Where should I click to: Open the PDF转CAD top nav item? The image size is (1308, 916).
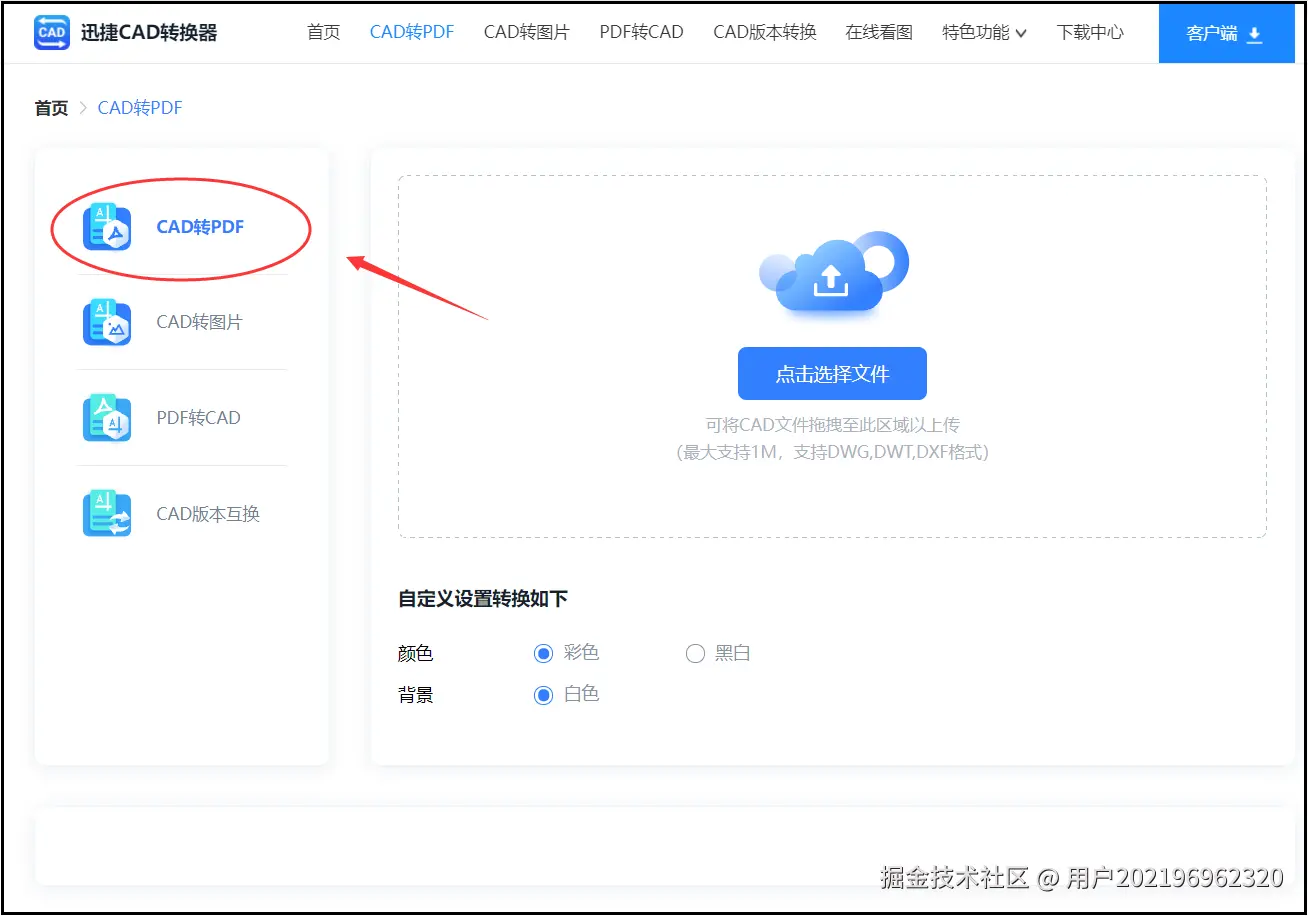coord(642,32)
